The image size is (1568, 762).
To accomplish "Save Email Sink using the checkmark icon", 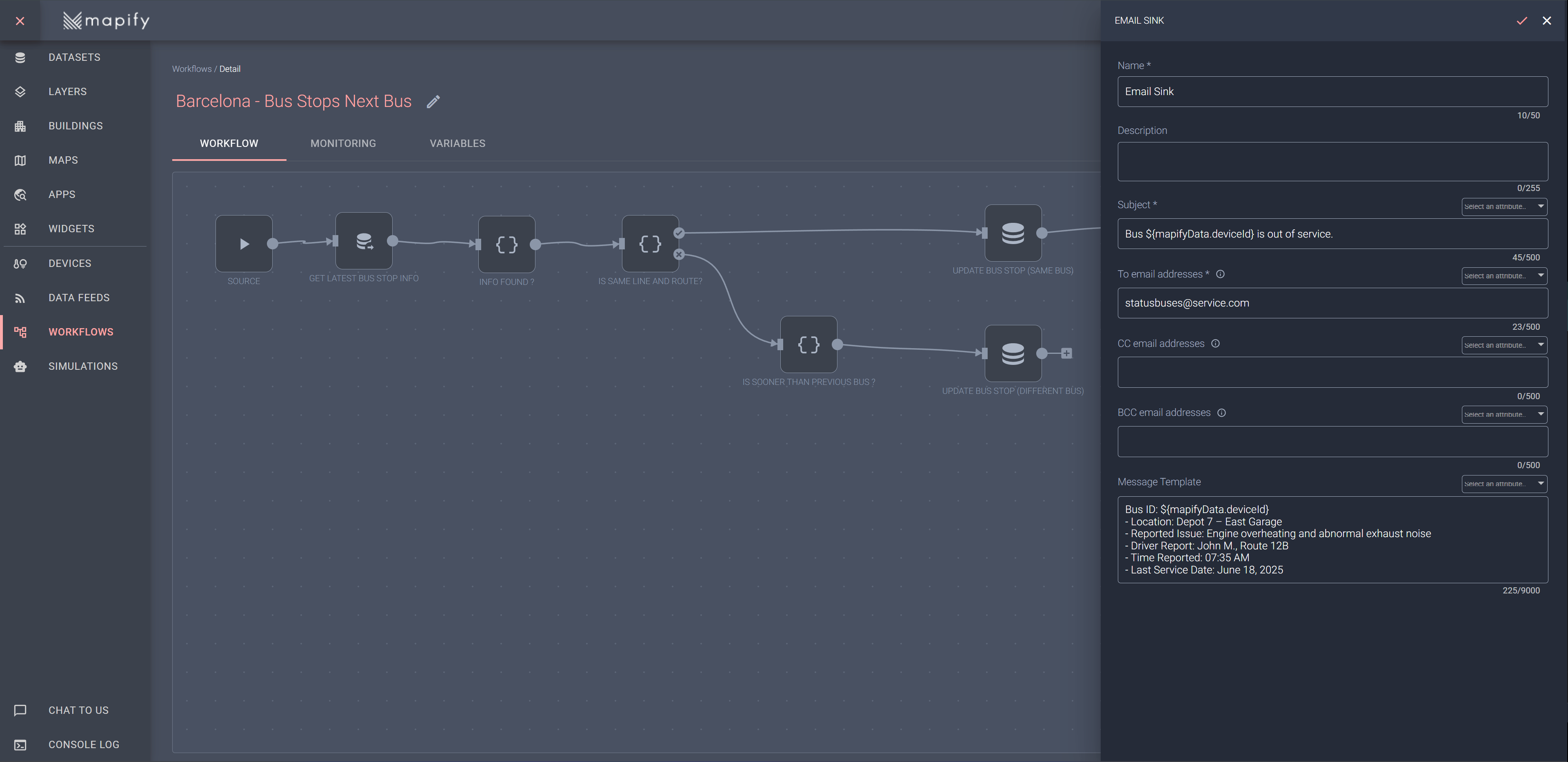I will tap(1522, 20).
